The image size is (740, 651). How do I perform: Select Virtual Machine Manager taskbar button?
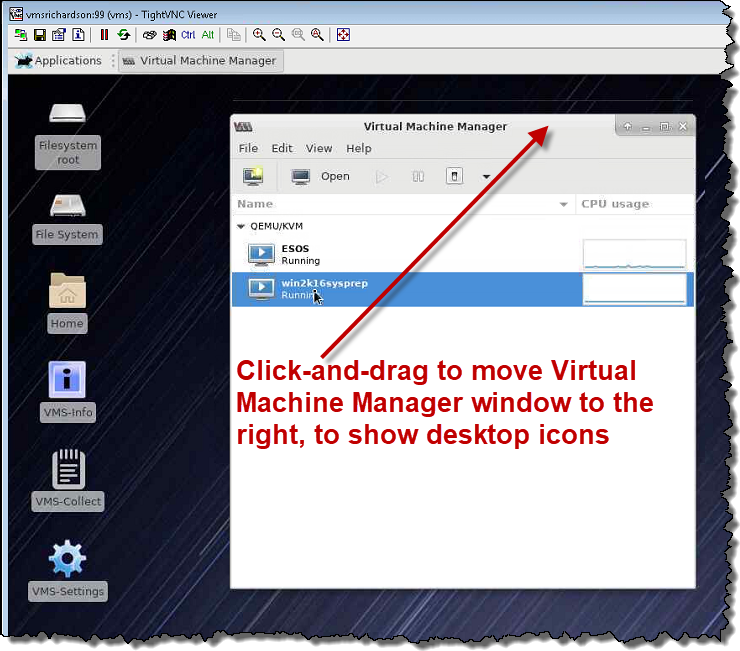[201, 61]
